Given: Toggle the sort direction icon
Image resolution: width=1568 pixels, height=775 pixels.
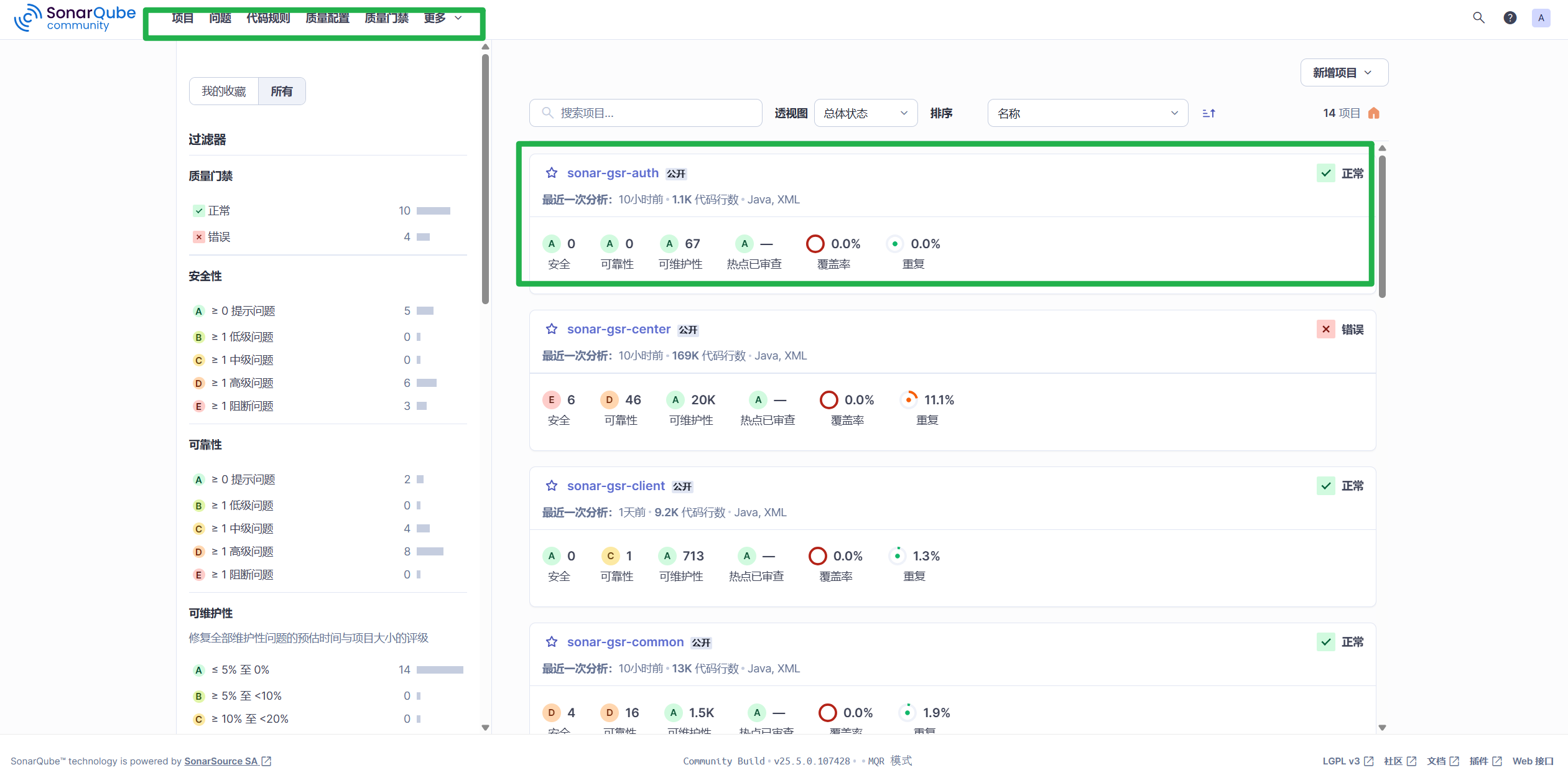Looking at the screenshot, I should [1208, 113].
